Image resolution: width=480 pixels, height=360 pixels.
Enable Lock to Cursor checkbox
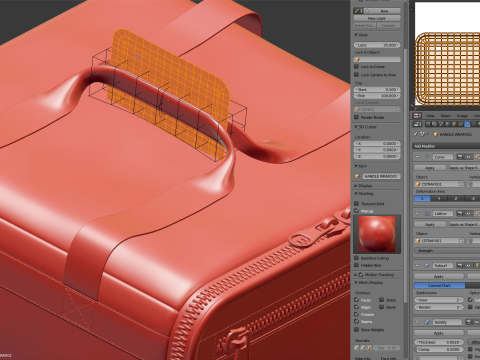(x=356, y=67)
